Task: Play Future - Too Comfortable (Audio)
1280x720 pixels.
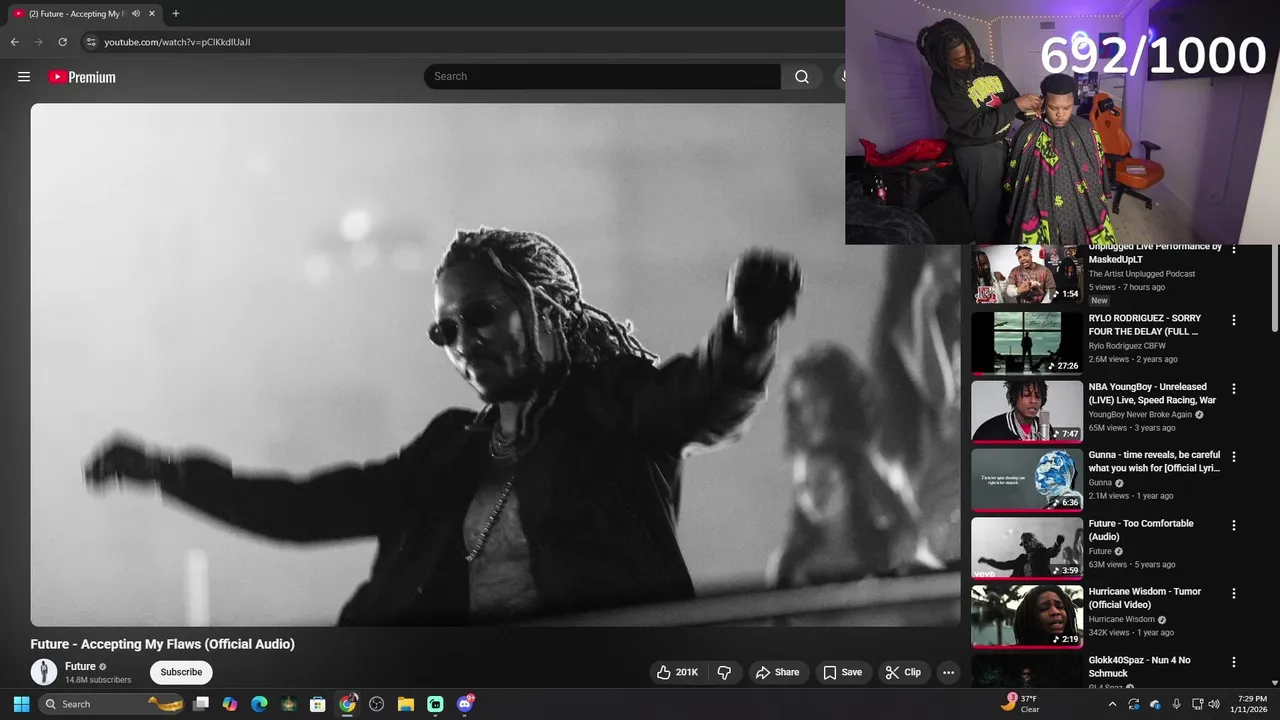Action: coord(1027,547)
